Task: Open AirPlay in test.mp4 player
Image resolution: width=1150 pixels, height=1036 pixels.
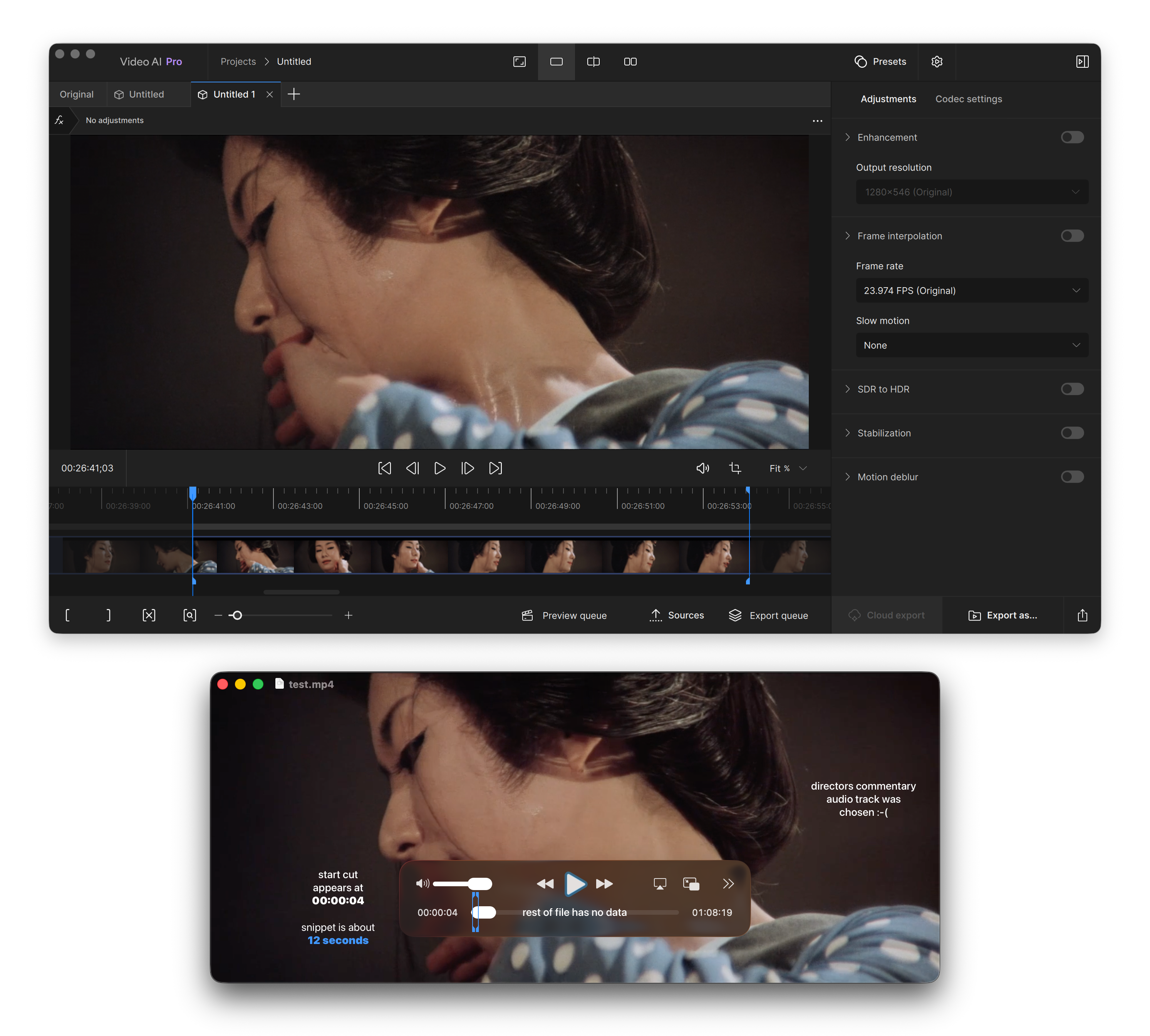Action: click(x=659, y=884)
